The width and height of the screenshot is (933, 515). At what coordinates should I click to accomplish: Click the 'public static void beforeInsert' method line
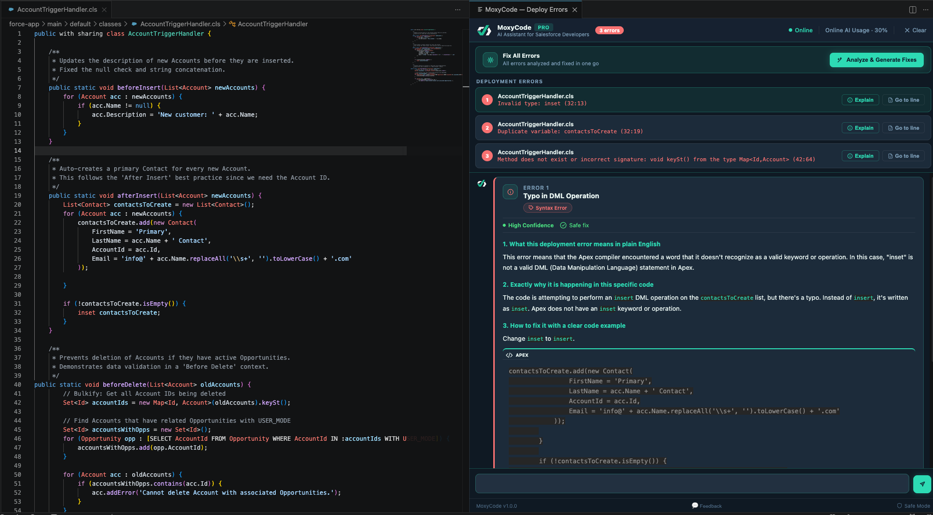coord(157,87)
